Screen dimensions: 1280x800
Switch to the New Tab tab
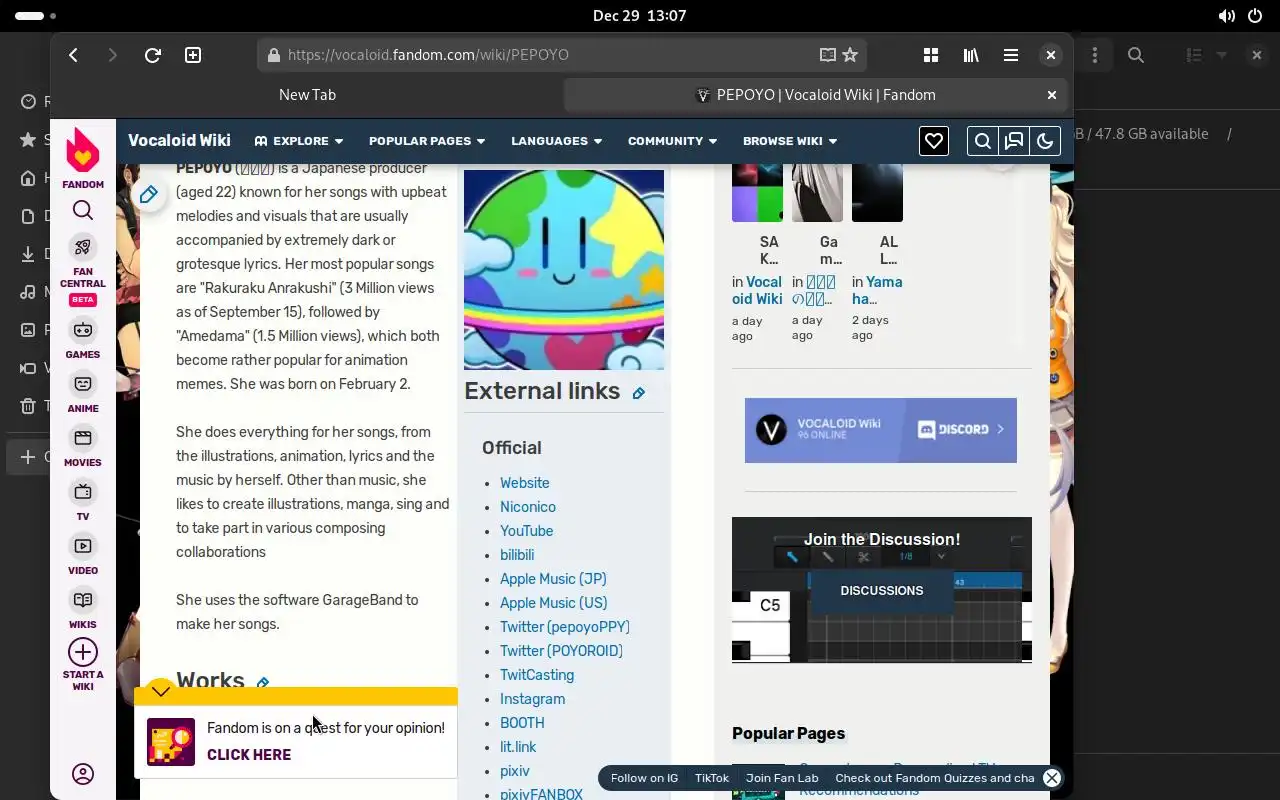point(307,95)
